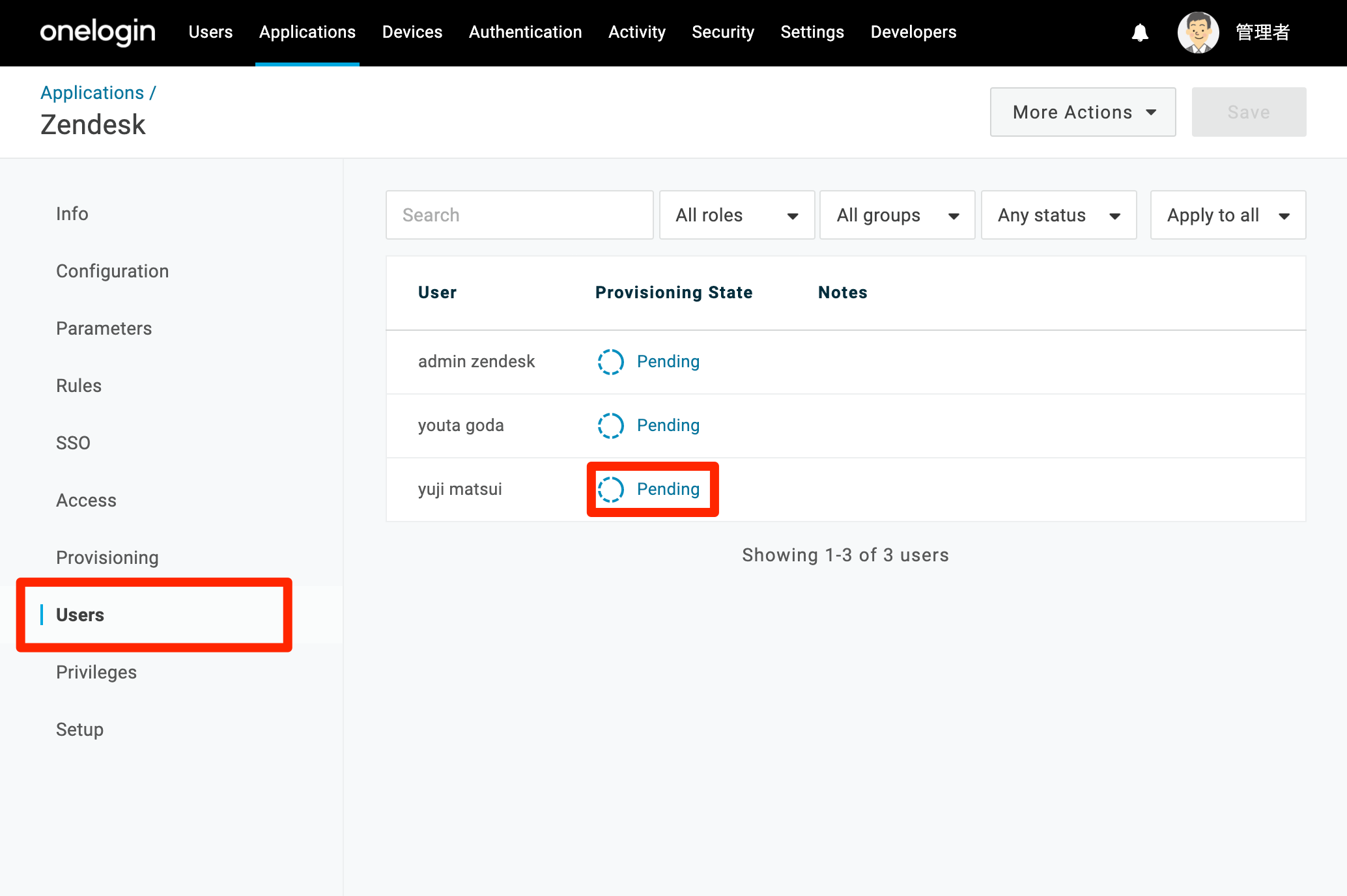The width and height of the screenshot is (1347, 896).
Task: Open the Developers menu
Action: coord(913,32)
